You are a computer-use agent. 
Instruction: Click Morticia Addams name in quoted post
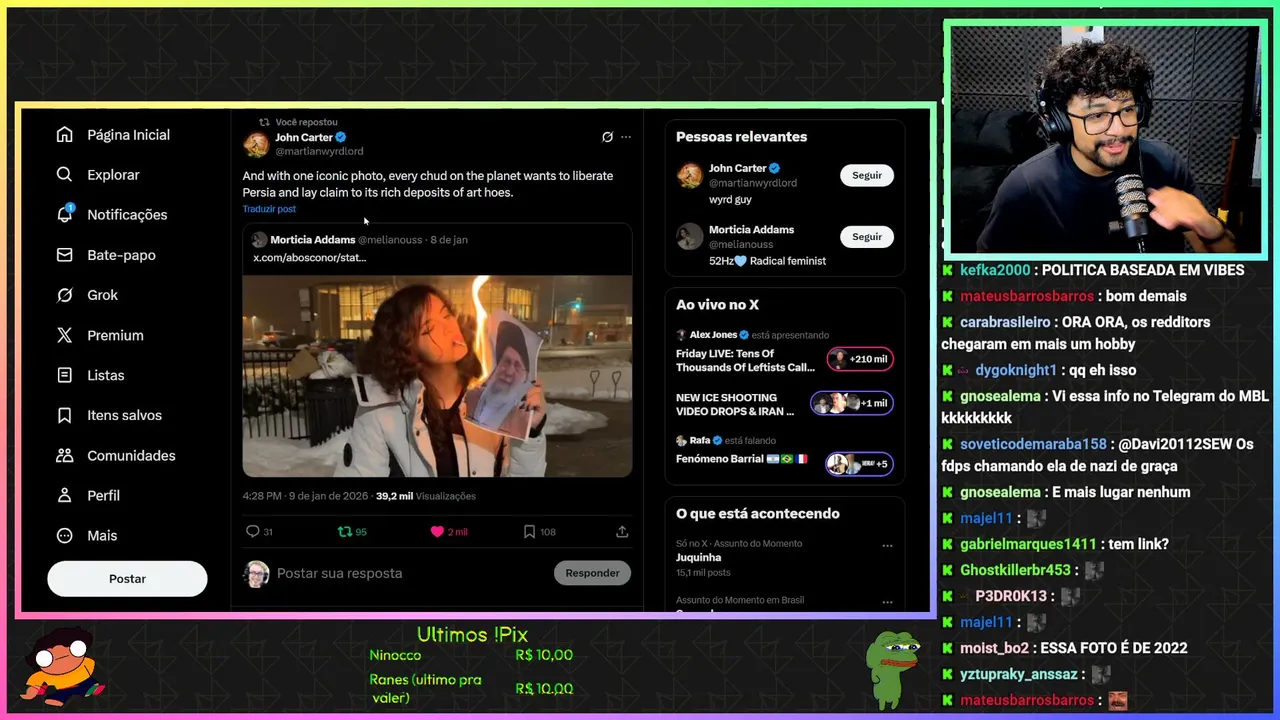point(313,240)
